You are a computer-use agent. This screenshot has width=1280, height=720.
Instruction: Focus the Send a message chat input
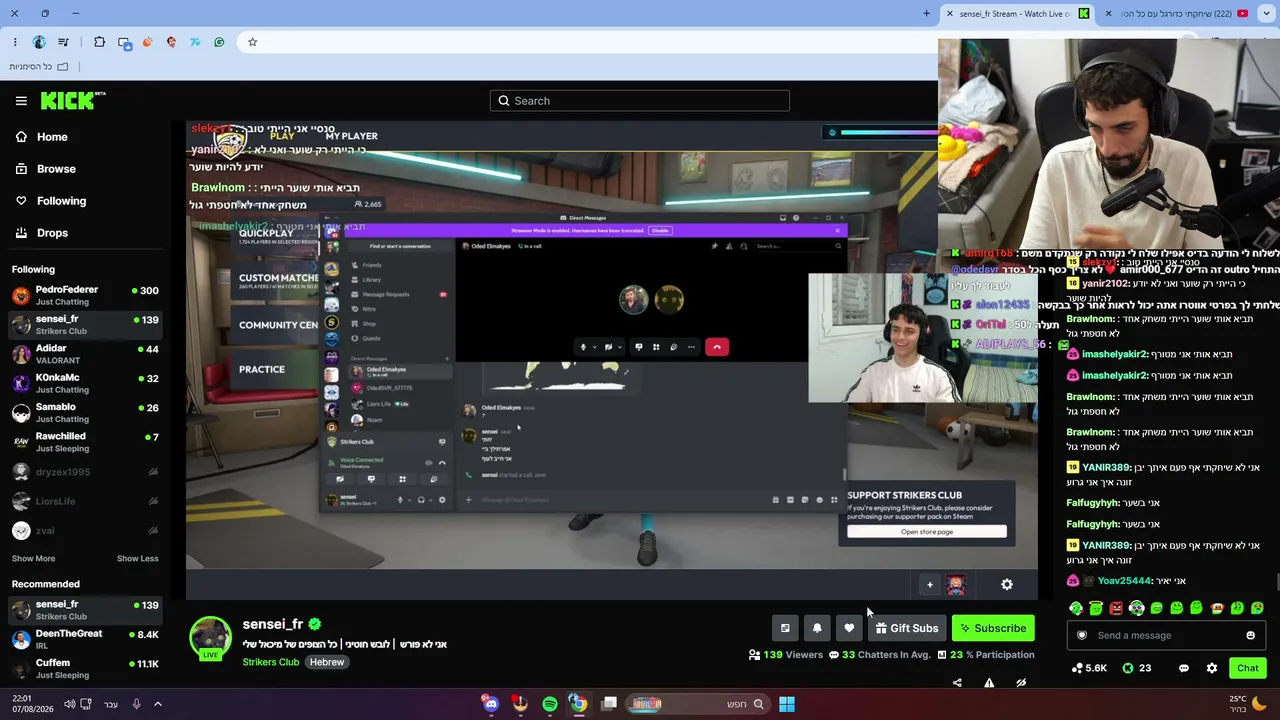[x=1166, y=635]
